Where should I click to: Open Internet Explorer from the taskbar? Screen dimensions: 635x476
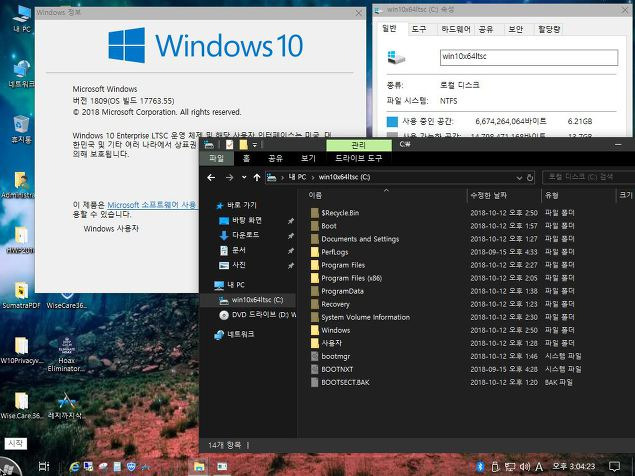75,467
